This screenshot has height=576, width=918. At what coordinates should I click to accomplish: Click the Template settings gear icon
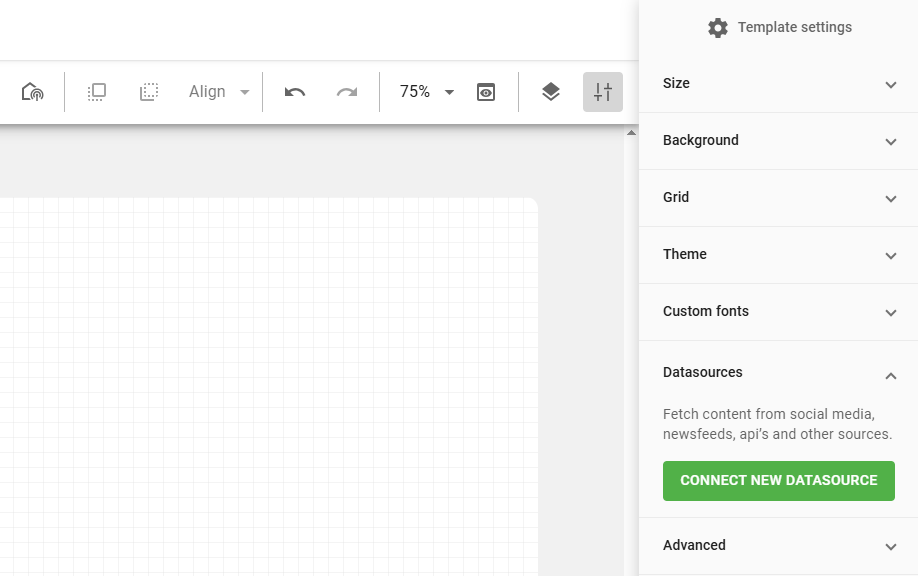click(718, 28)
